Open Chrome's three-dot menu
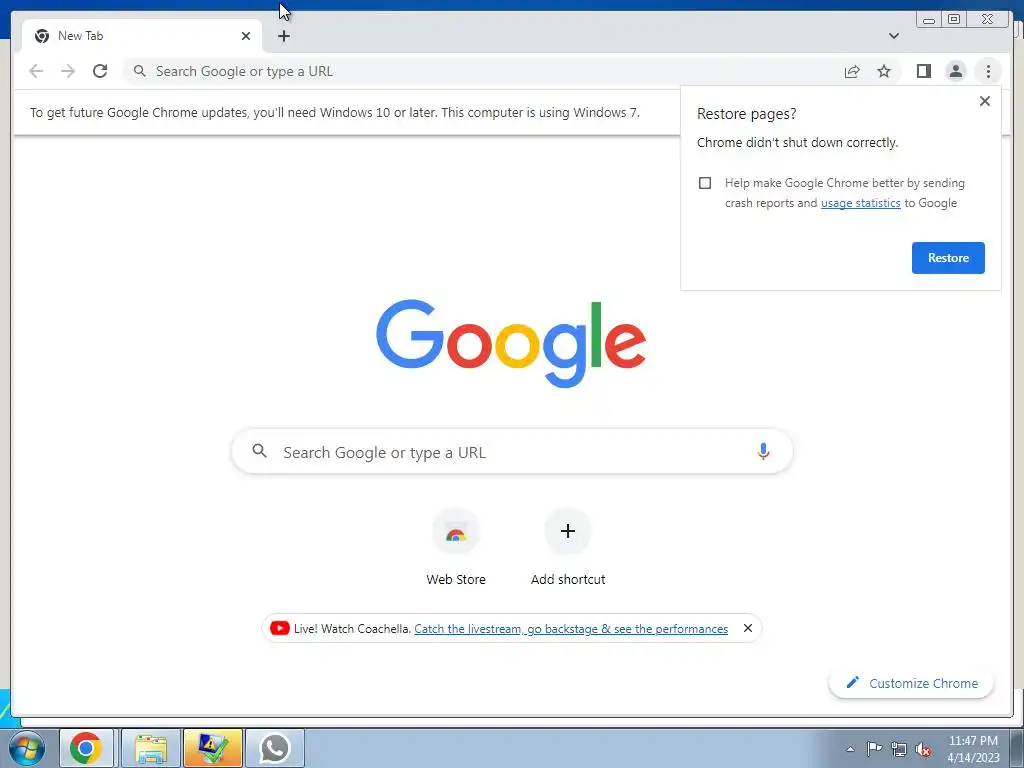The image size is (1024, 768). click(988, 71)
